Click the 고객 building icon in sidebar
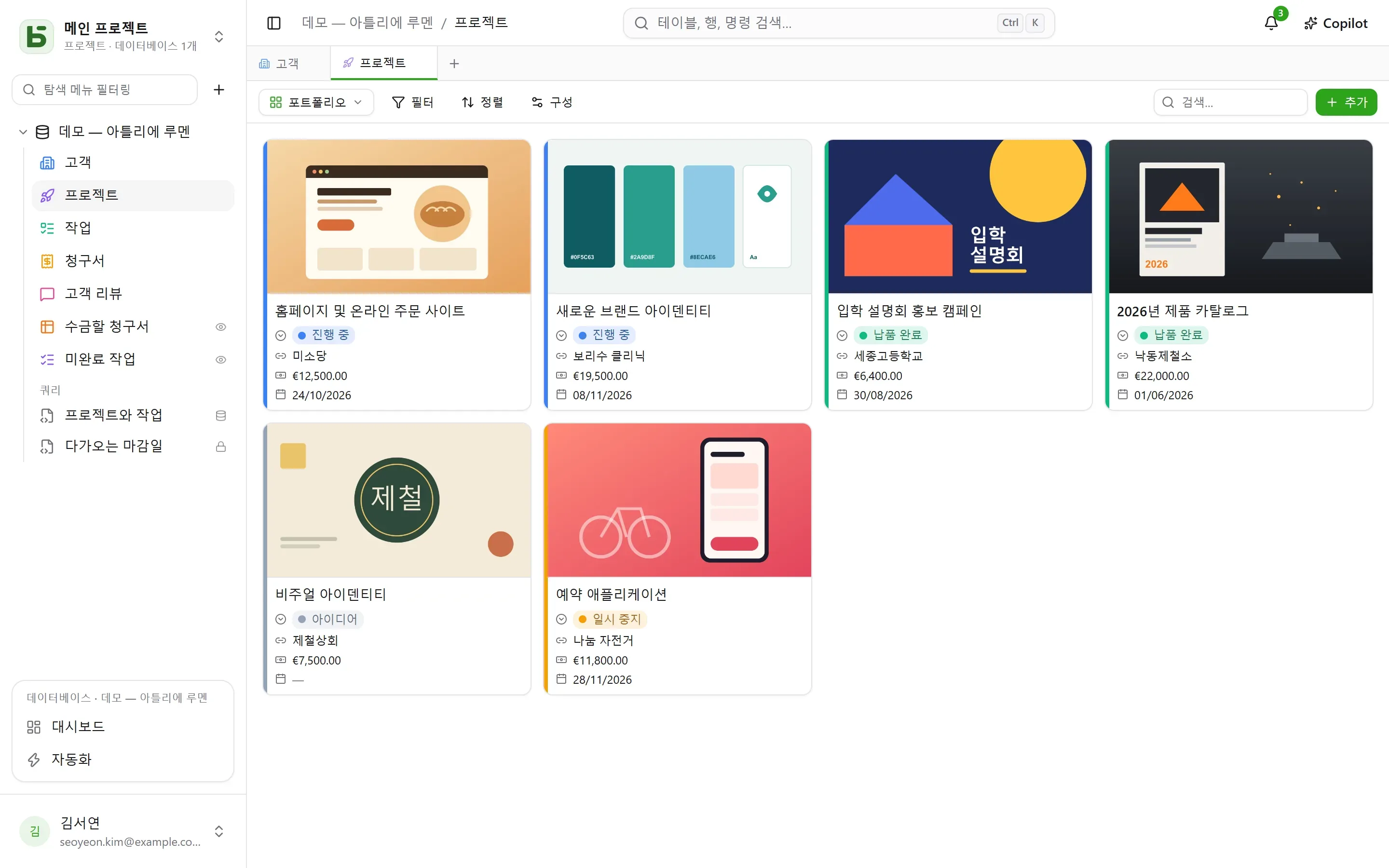The height and width of the screenshot is (868, 1389). pyautogui.click(x=47, y=163)
